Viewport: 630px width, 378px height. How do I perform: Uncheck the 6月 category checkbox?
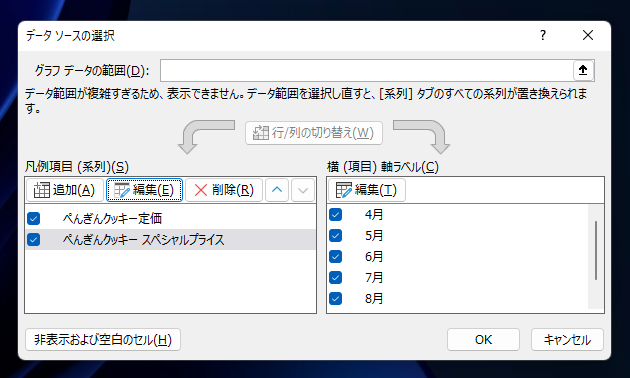coord(335,256)
